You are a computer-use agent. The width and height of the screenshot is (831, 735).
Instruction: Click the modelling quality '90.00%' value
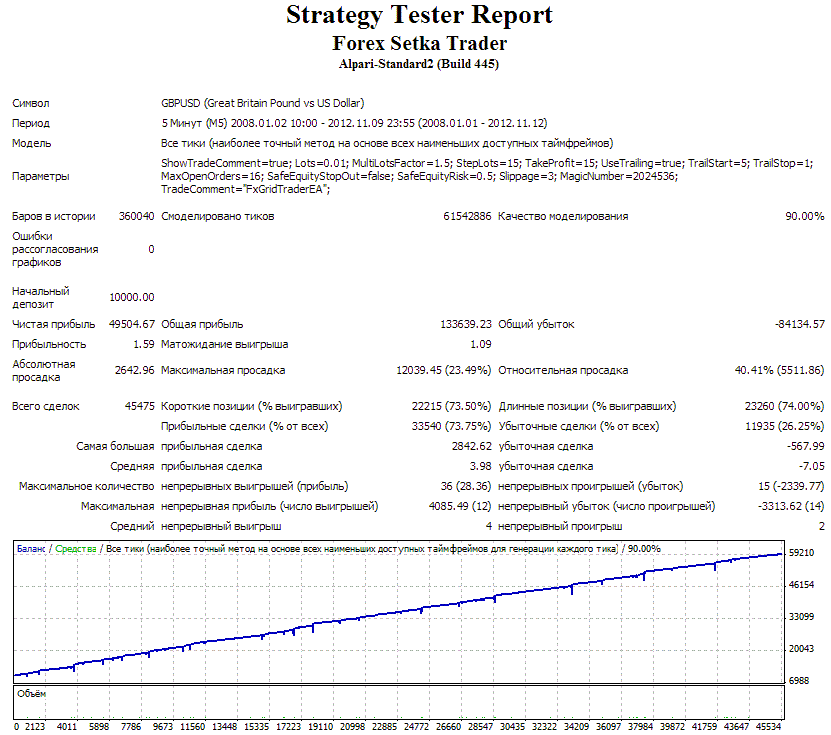coord(805,216)
